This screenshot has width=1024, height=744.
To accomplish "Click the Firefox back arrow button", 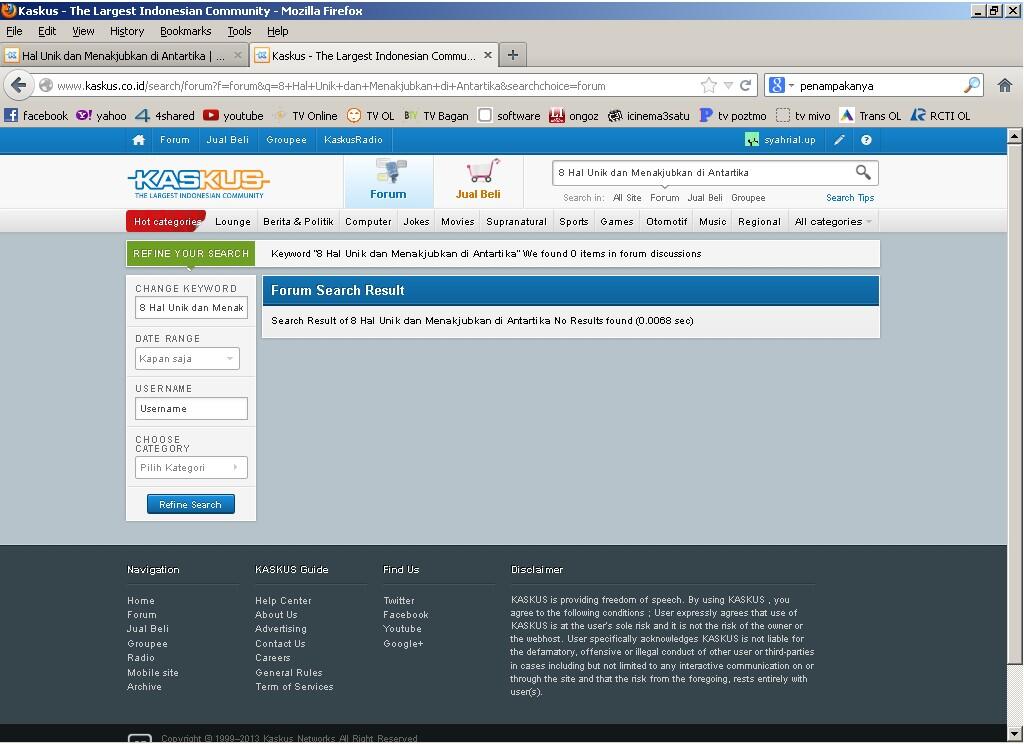I will [x=18, y=85].
